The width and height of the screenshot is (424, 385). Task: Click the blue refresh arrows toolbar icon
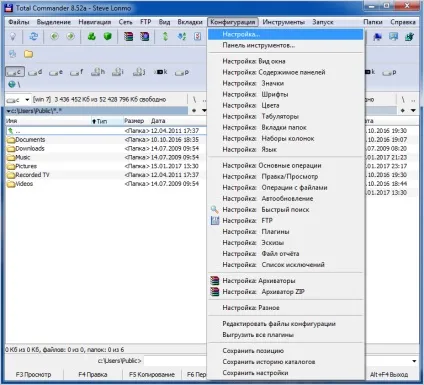click(x=34, y=36)
